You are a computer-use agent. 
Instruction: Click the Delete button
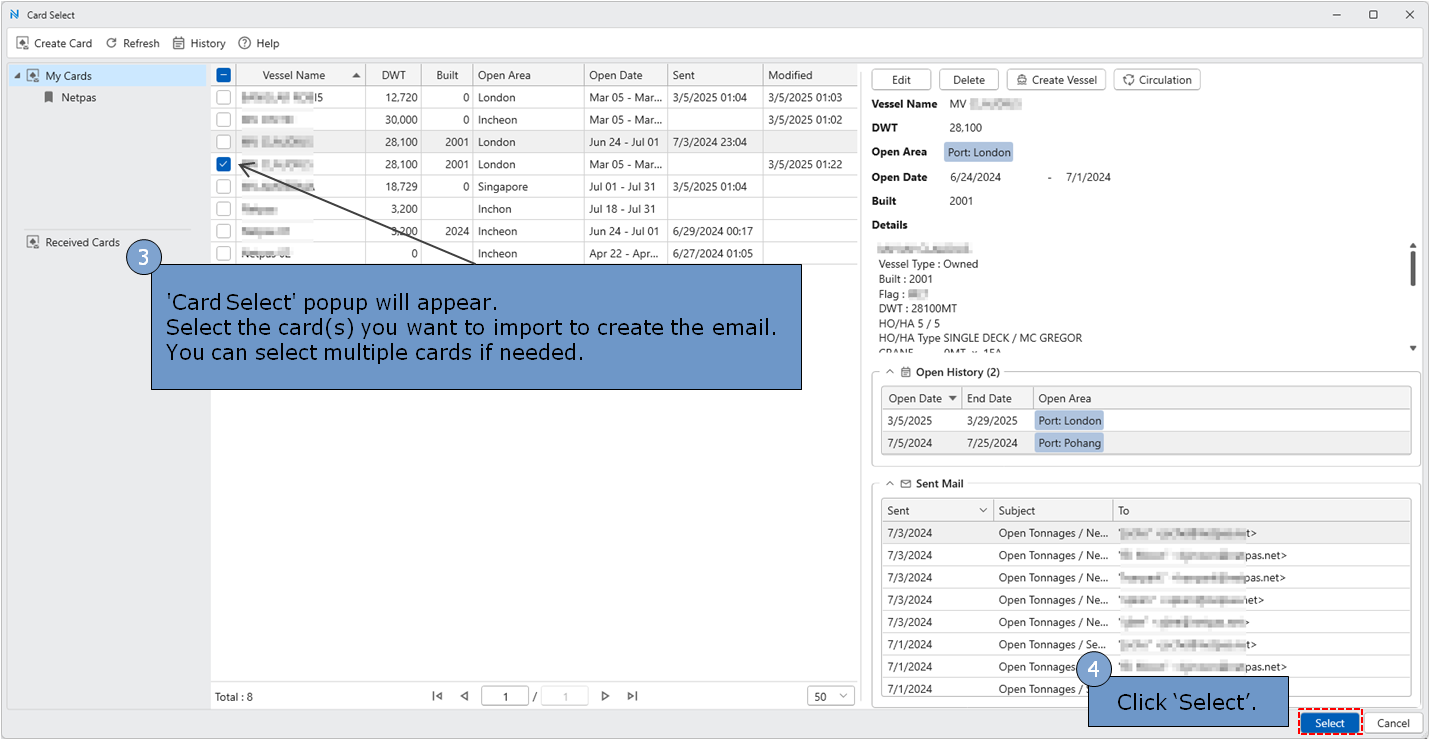tap(968, 80)
